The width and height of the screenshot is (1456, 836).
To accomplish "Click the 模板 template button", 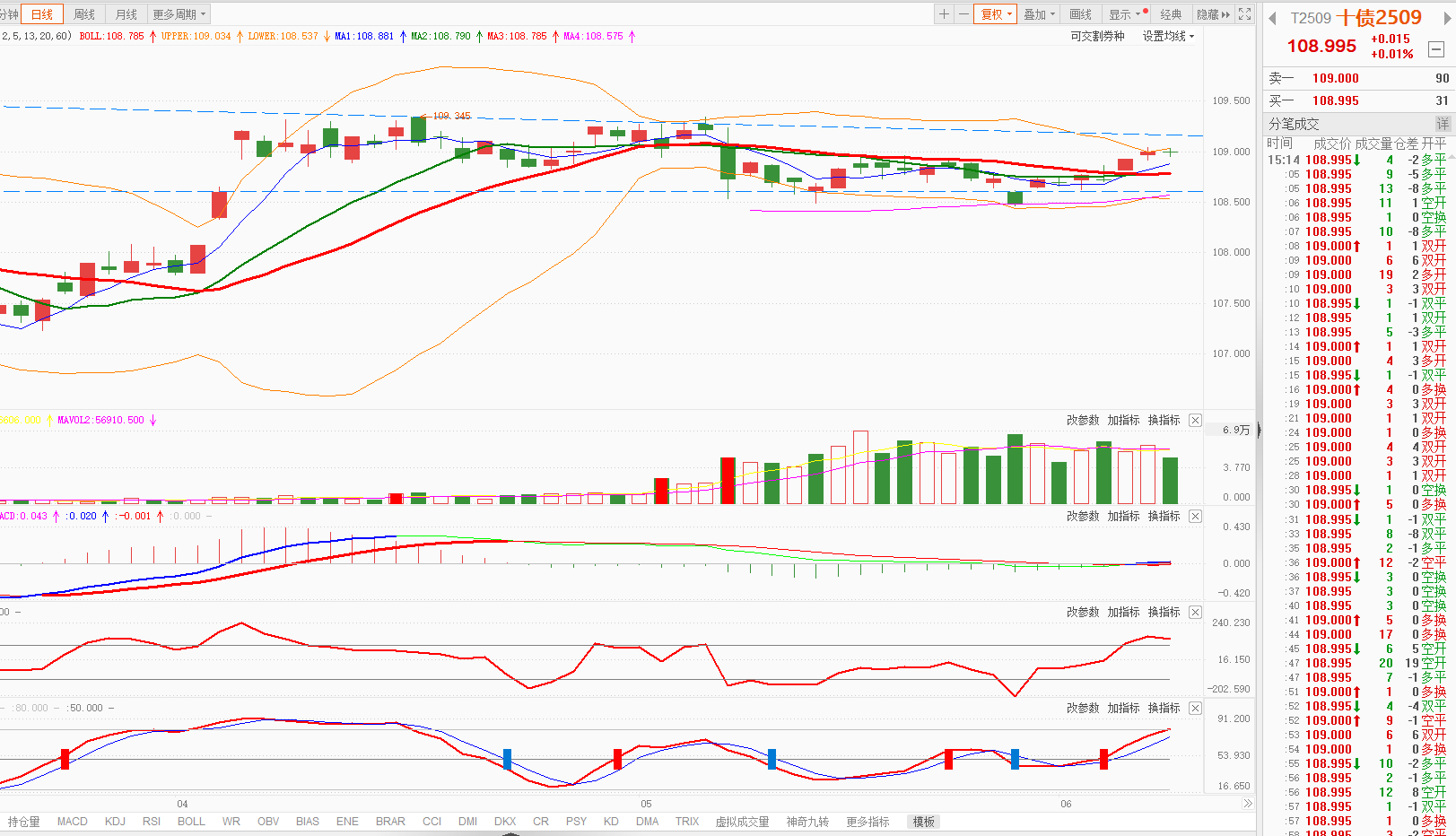I will point(924,821).
